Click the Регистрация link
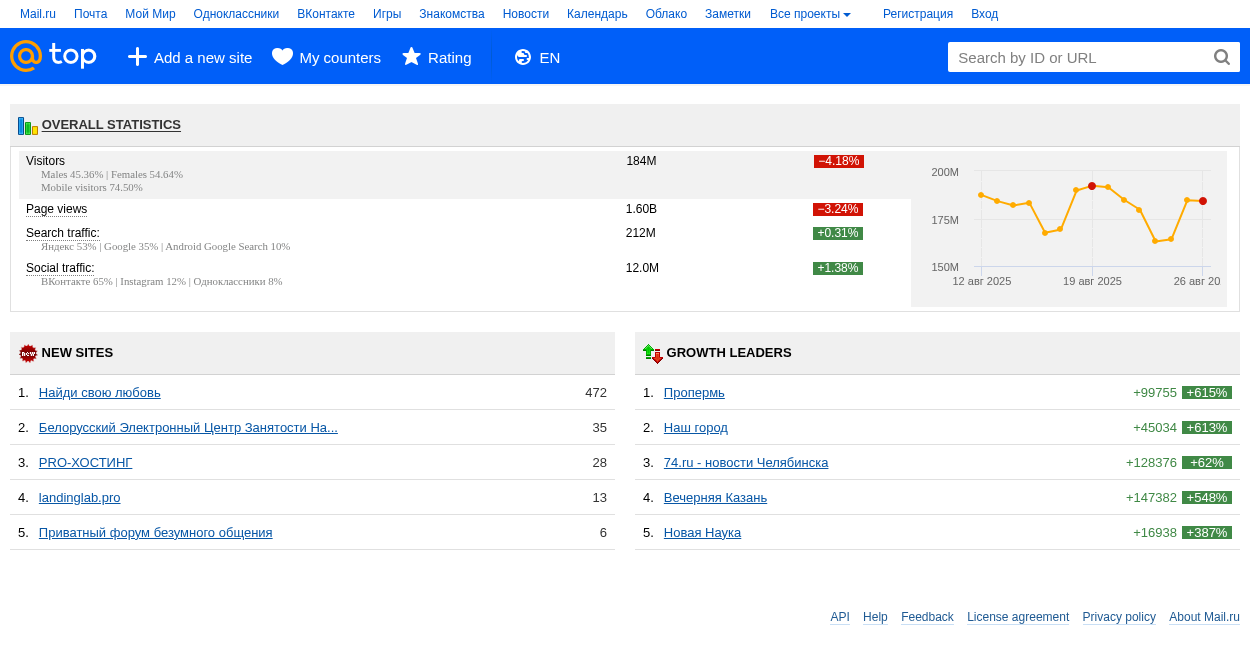Screen dimensions: 1250x667 [x=918, y=14]
